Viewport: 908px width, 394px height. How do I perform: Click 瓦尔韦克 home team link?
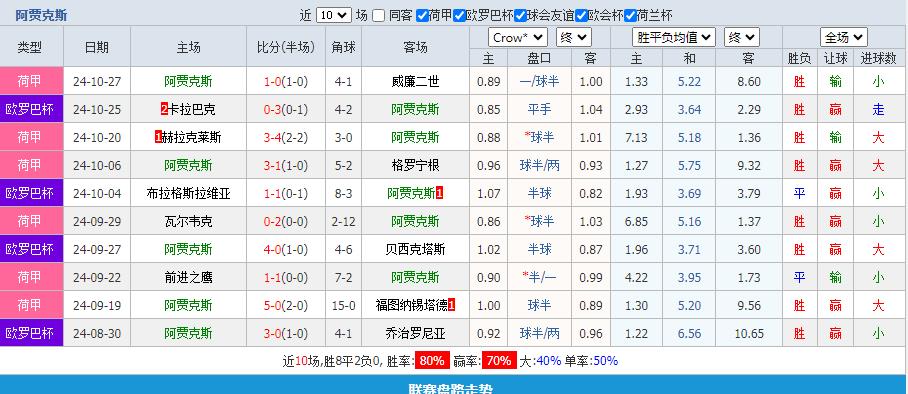pyautogui.click(x=188, y=221)
